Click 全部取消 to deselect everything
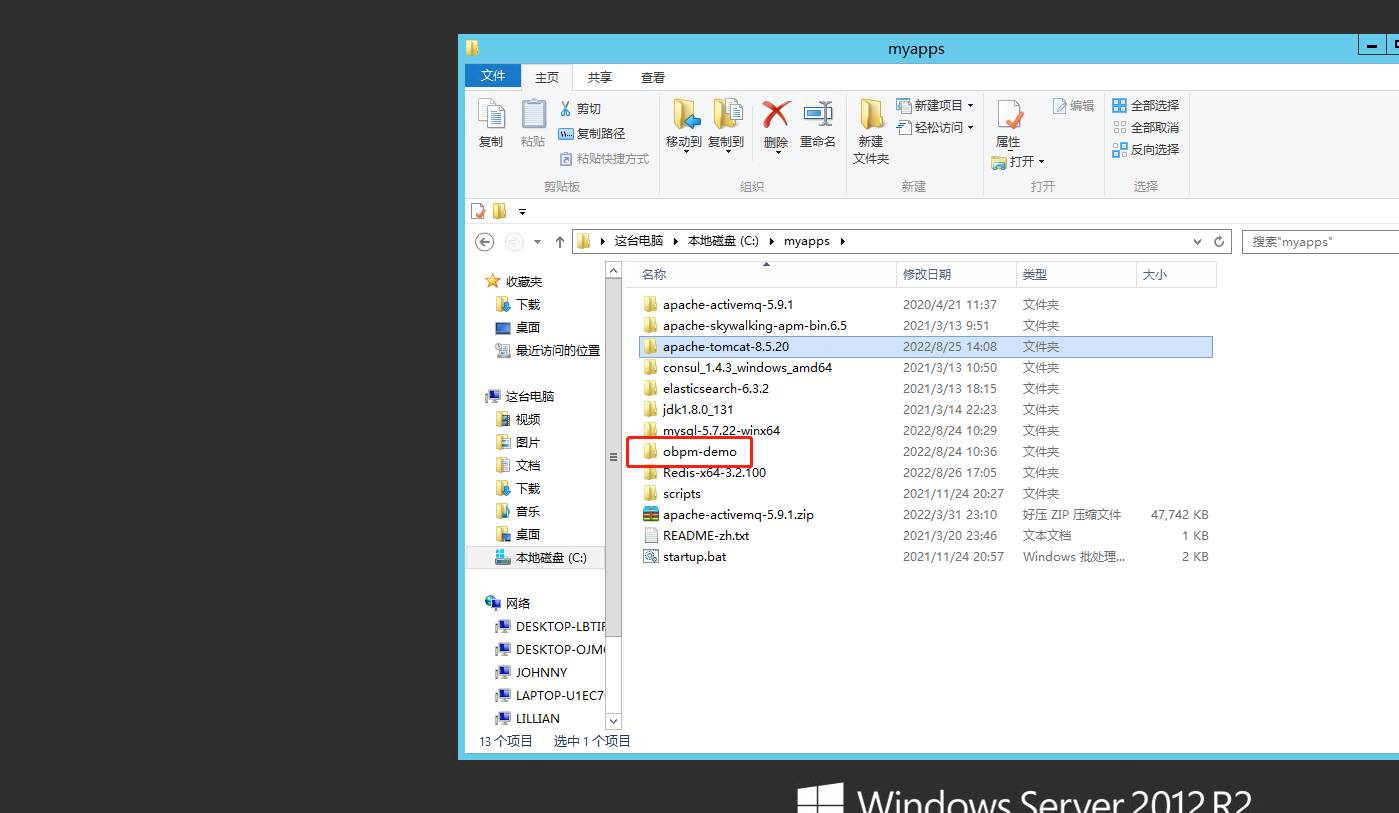Screen dimensions: 1399x813 pos(1146,127)
